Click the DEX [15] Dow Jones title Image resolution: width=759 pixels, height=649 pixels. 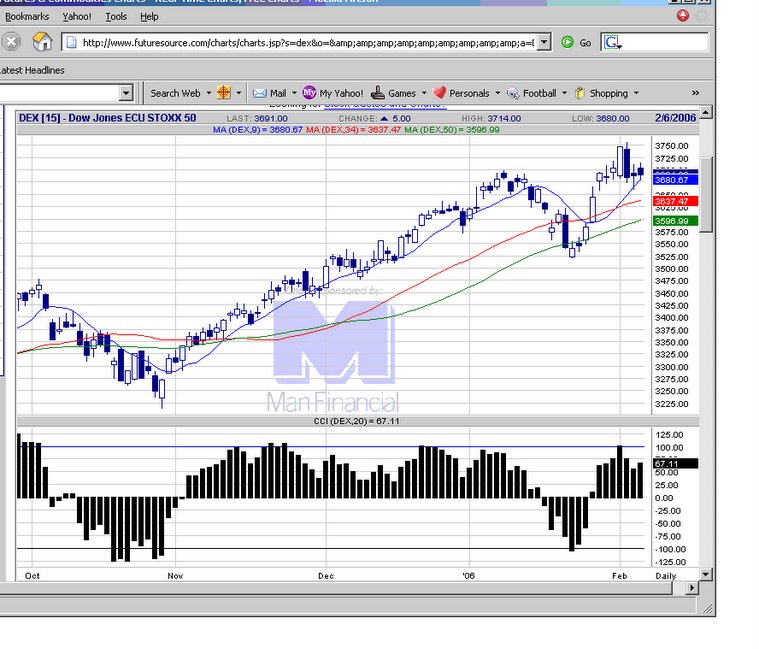tap(107, 118)
